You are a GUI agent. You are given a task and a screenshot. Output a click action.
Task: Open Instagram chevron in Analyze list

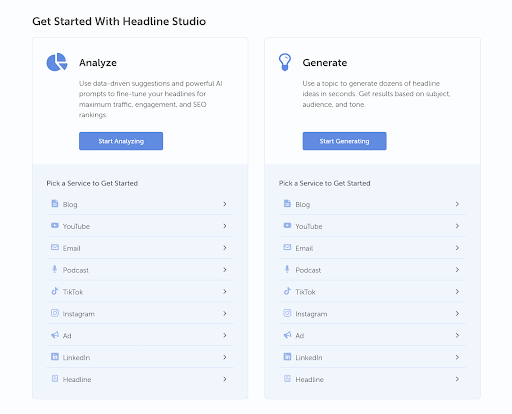click(225, 314)
